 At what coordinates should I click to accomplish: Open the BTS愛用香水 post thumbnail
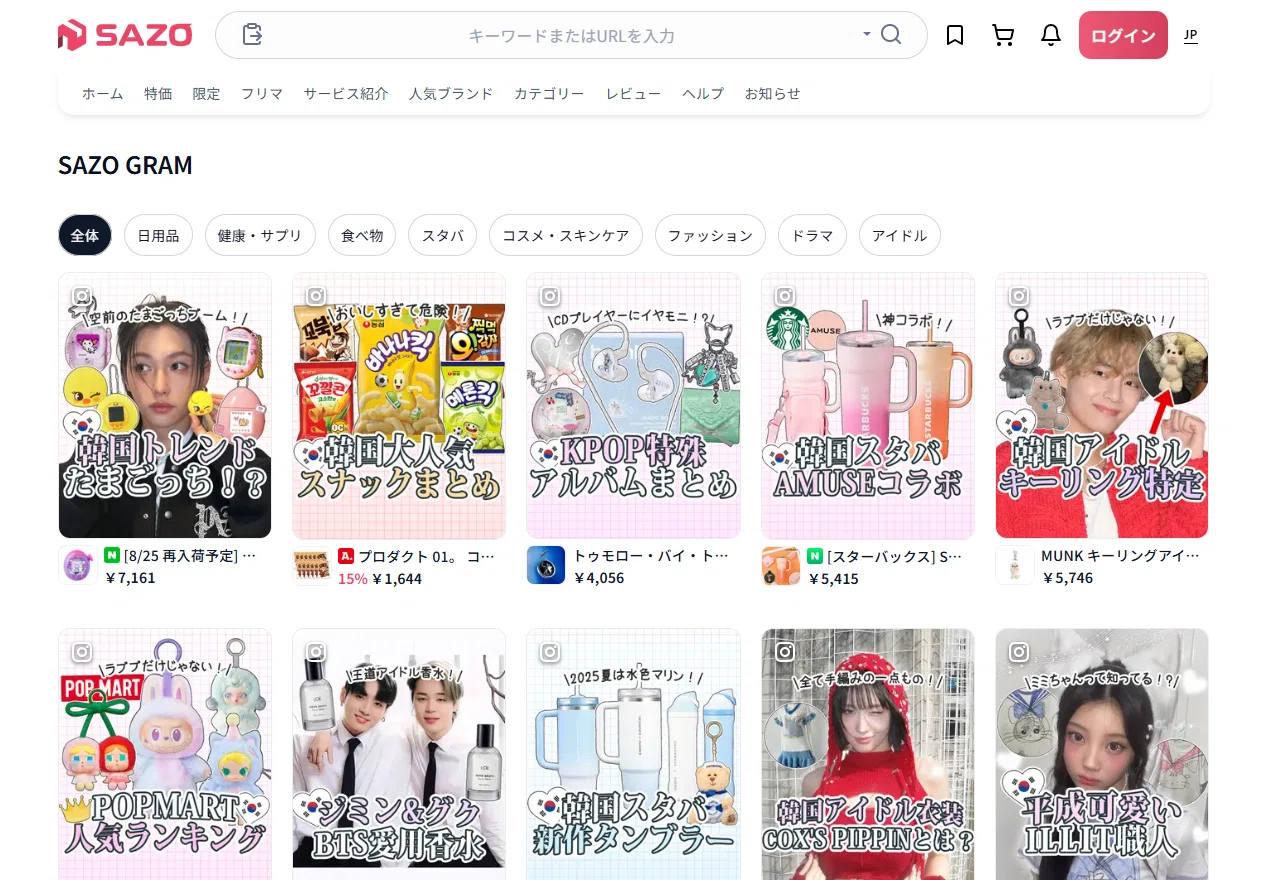(x=399, y=754)
